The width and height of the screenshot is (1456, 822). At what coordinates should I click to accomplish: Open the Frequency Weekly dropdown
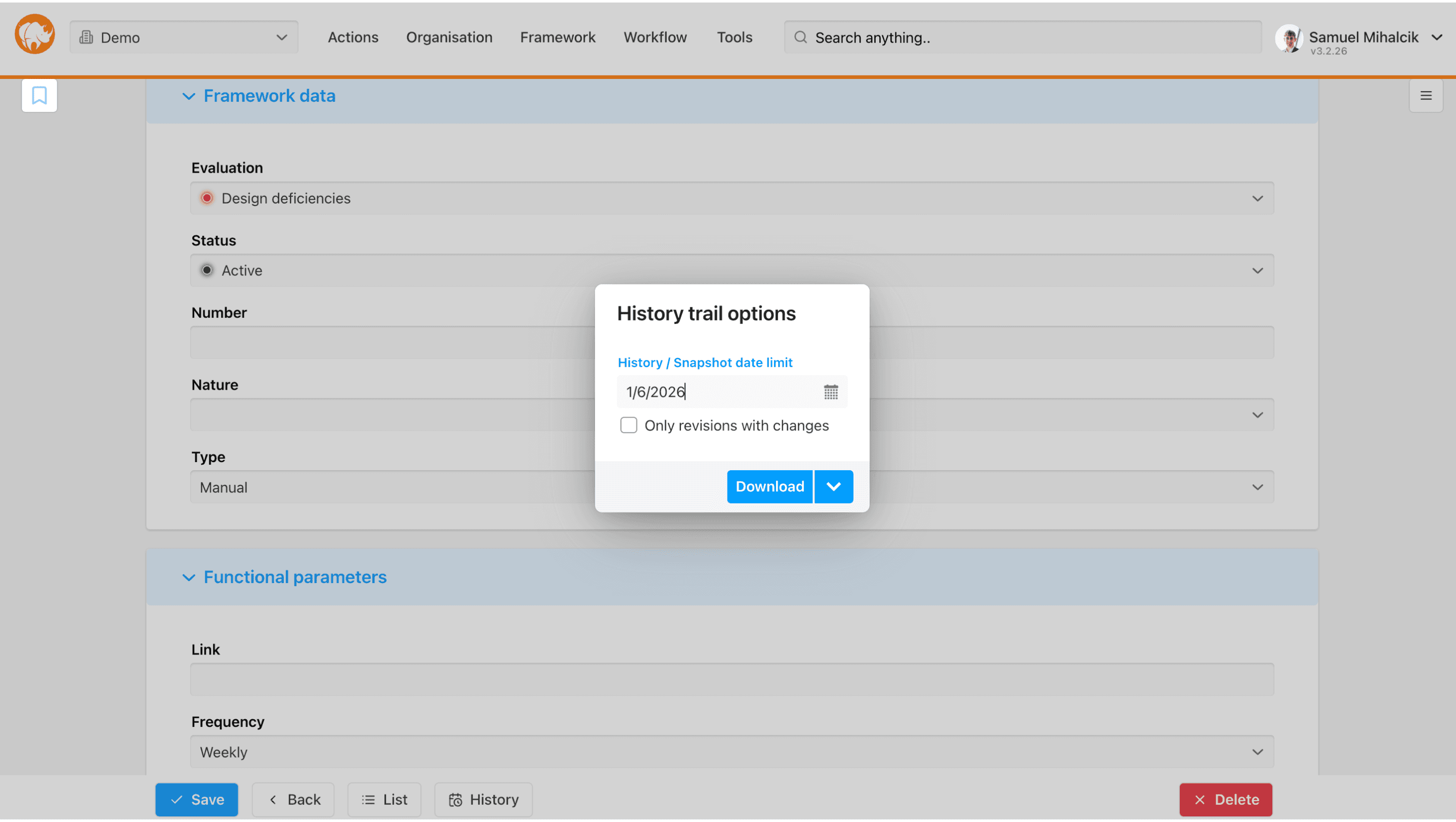(732, 752)
